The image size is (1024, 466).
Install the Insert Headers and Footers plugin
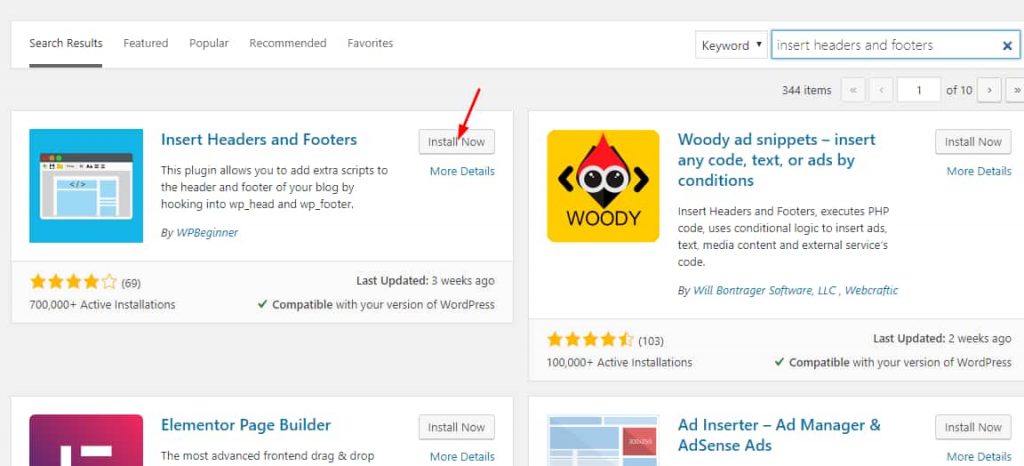click(x=456, y=142)
